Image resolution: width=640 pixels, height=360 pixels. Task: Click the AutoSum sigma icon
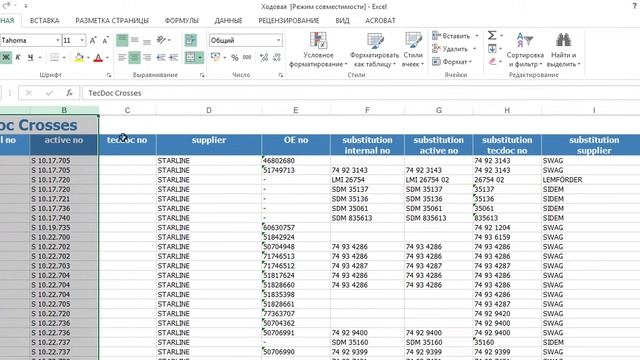(492, 36)
